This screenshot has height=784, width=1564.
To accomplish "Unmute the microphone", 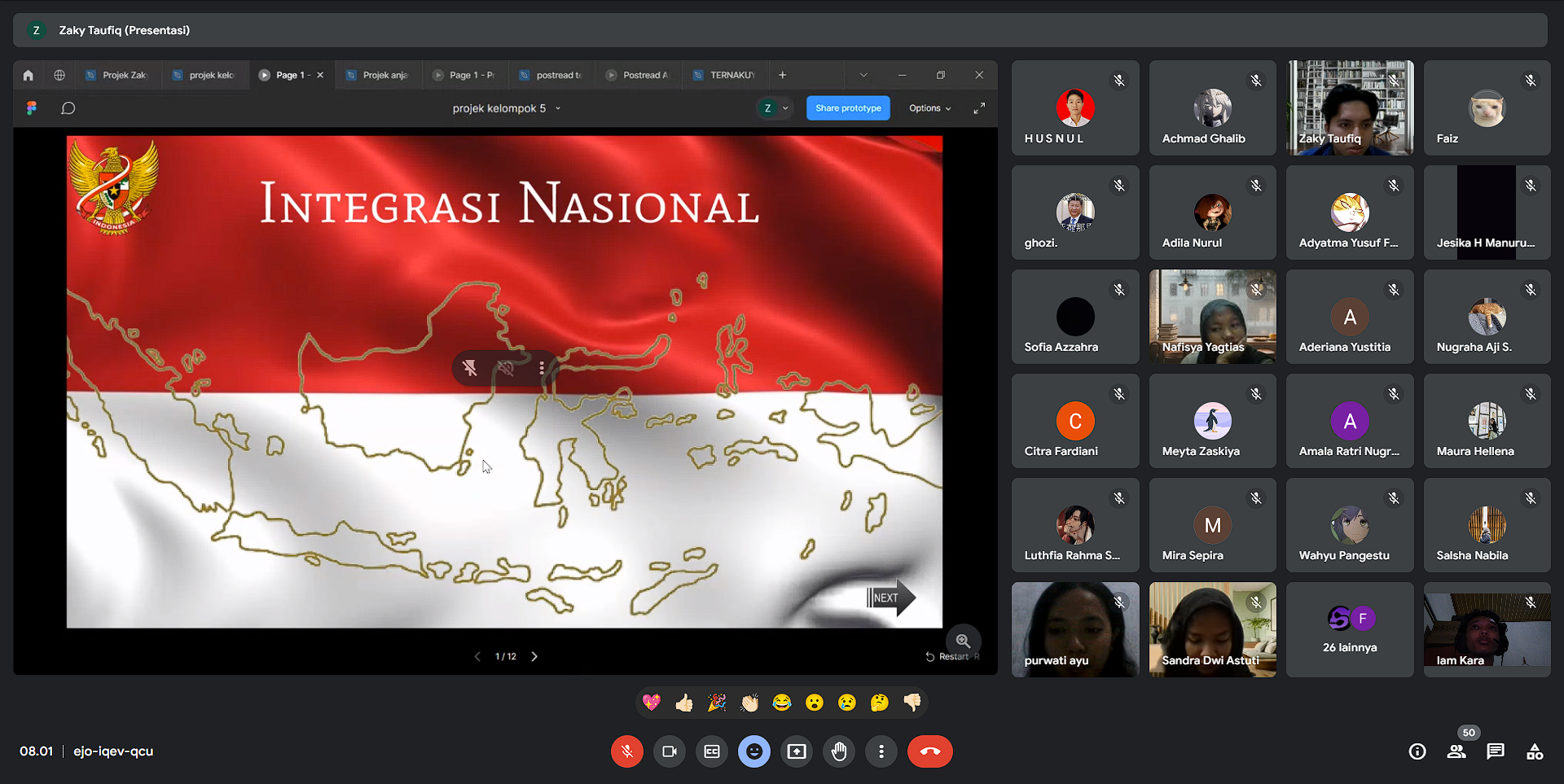I will coord(627,751).
